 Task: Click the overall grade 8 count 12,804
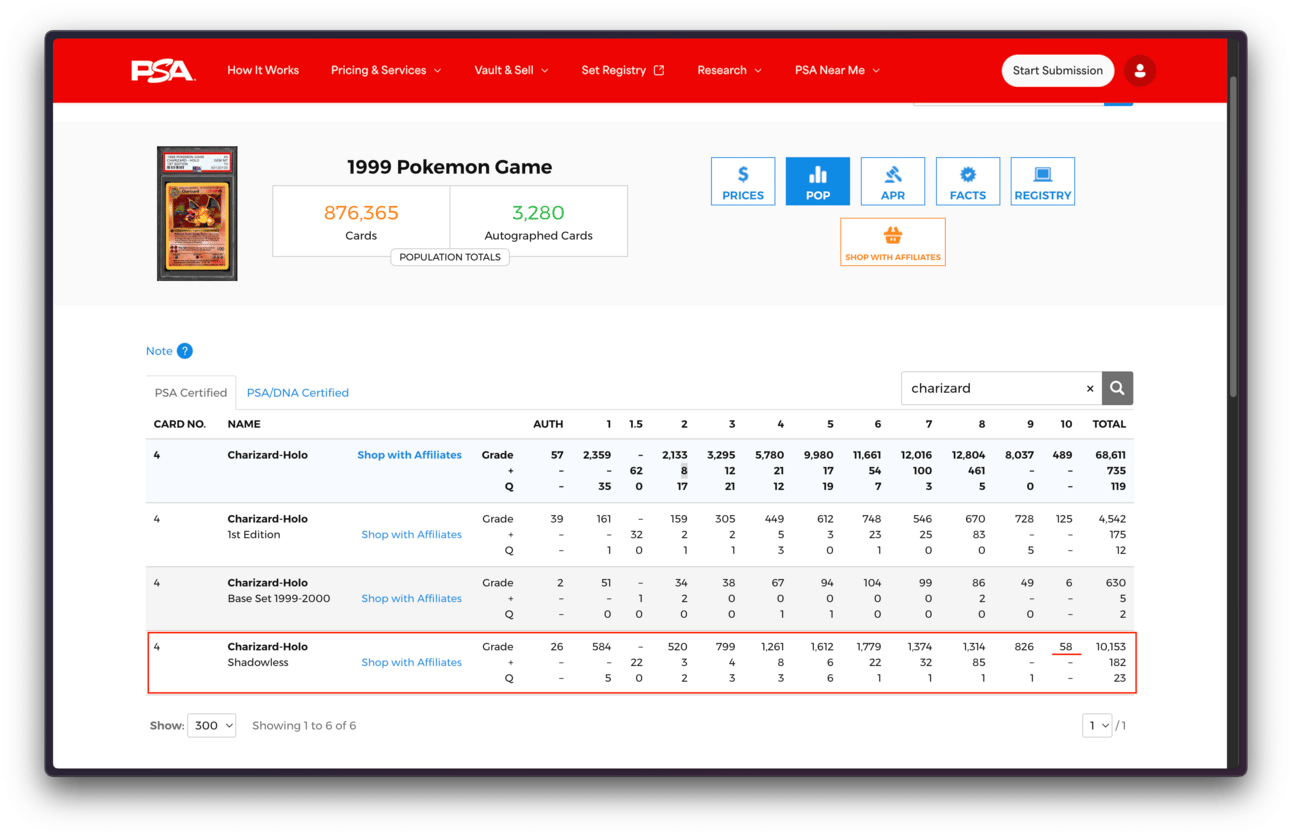(968, 455)
